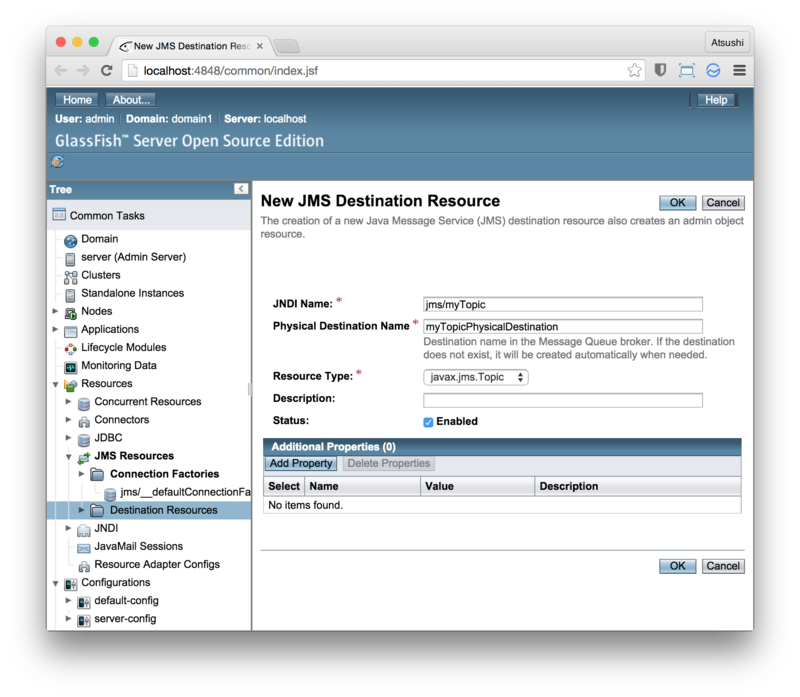Expand the Applications tree node
Screen dimensions: 800x697
(x=56, y=330)
